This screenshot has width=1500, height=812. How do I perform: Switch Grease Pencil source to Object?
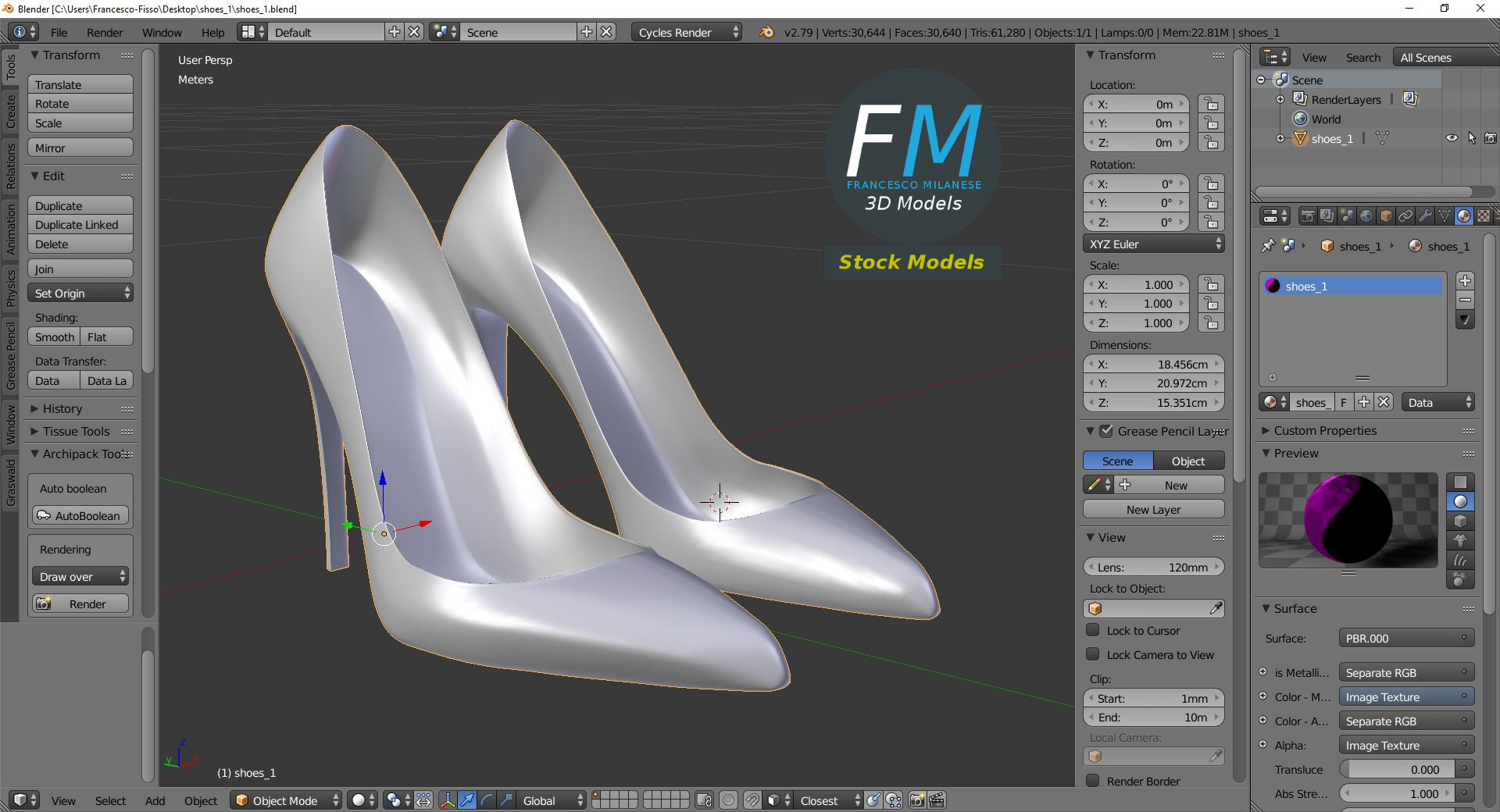(1188, 461)
